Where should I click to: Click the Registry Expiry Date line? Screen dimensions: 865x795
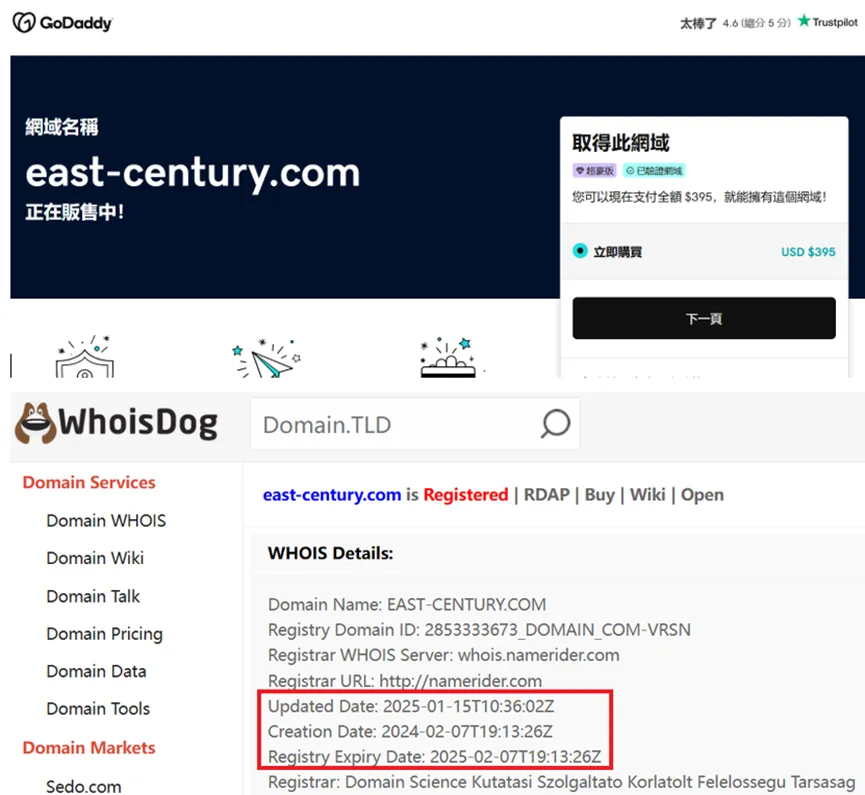(x=434, y=757)
